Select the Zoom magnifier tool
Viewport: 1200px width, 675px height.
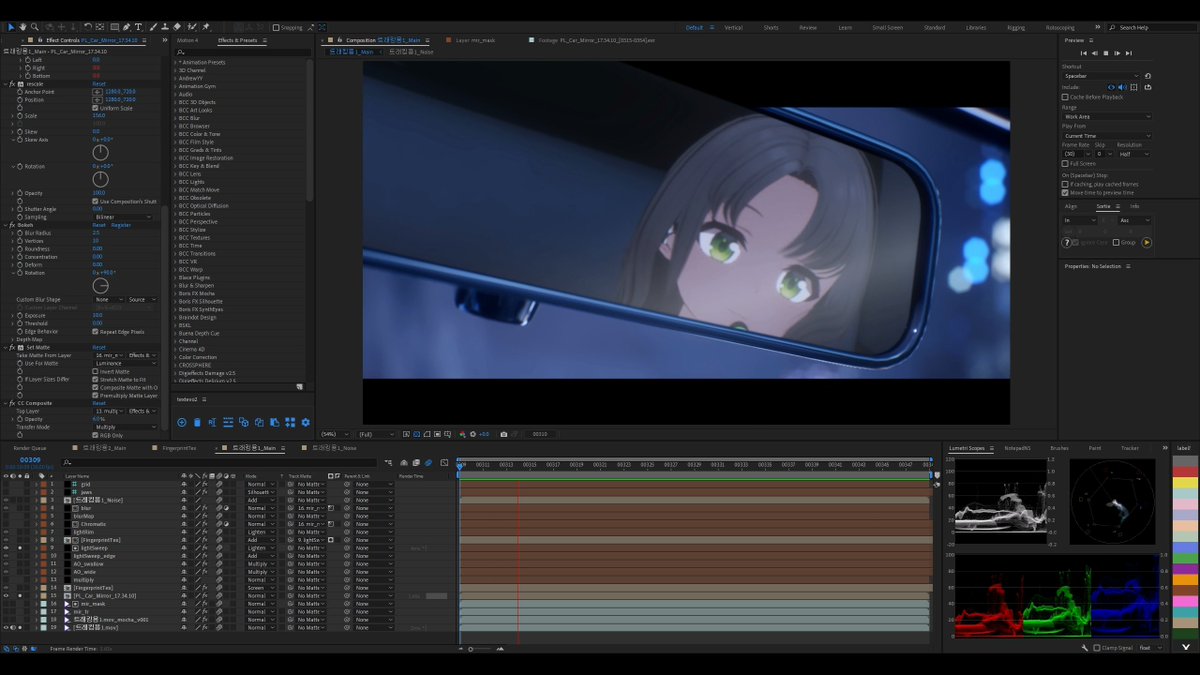coord(35,27)
